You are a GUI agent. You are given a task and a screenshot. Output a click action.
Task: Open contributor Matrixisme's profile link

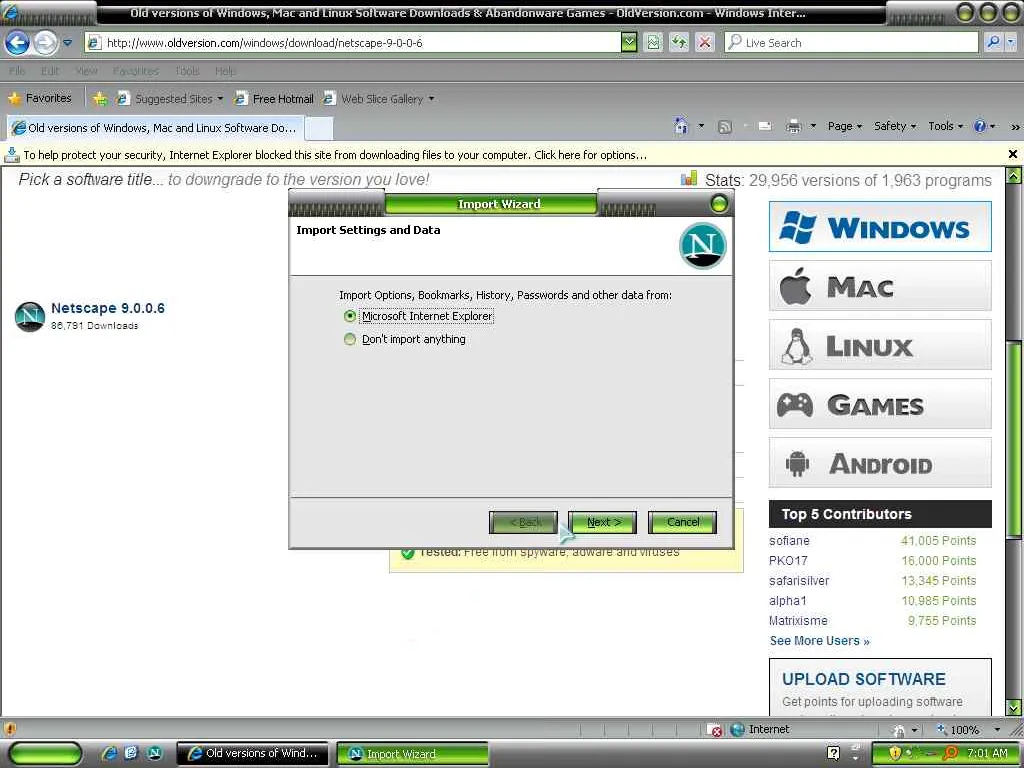[x=798, y=621]
